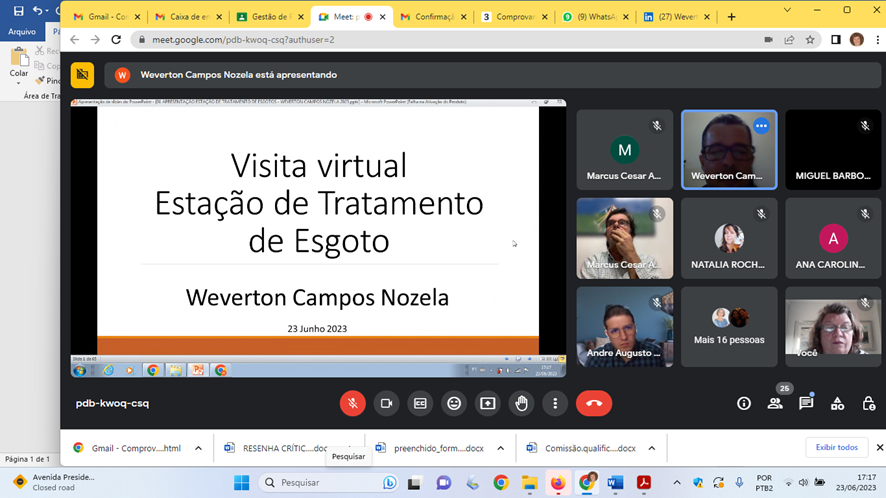Switch to the LinkedIn Wevert tab
This screenshot has width=886, height=498.
click(x=677, y=17)
